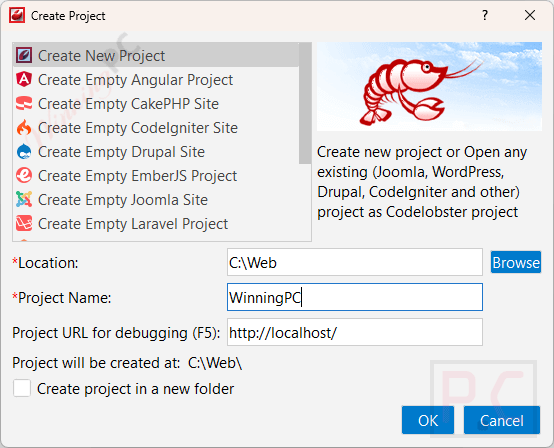The image size is (554, 448).
Task: Confirm with the OK button
Action: tap(428, 420)
